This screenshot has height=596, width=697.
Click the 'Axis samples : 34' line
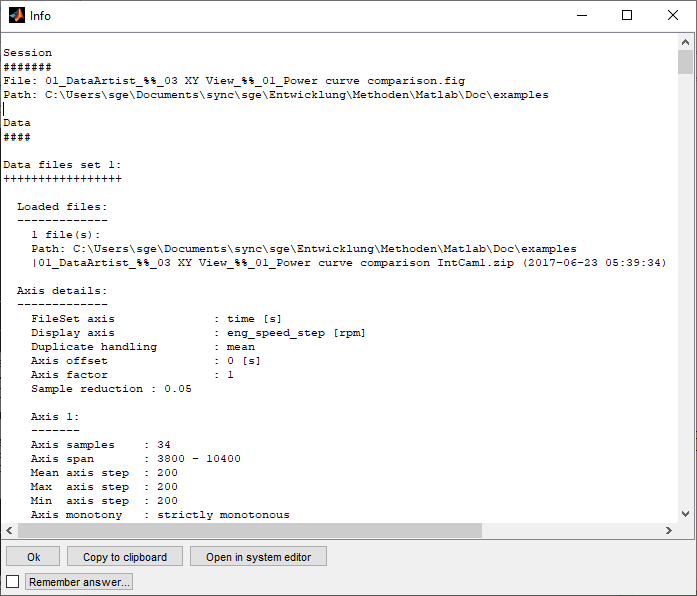[101, 444]
